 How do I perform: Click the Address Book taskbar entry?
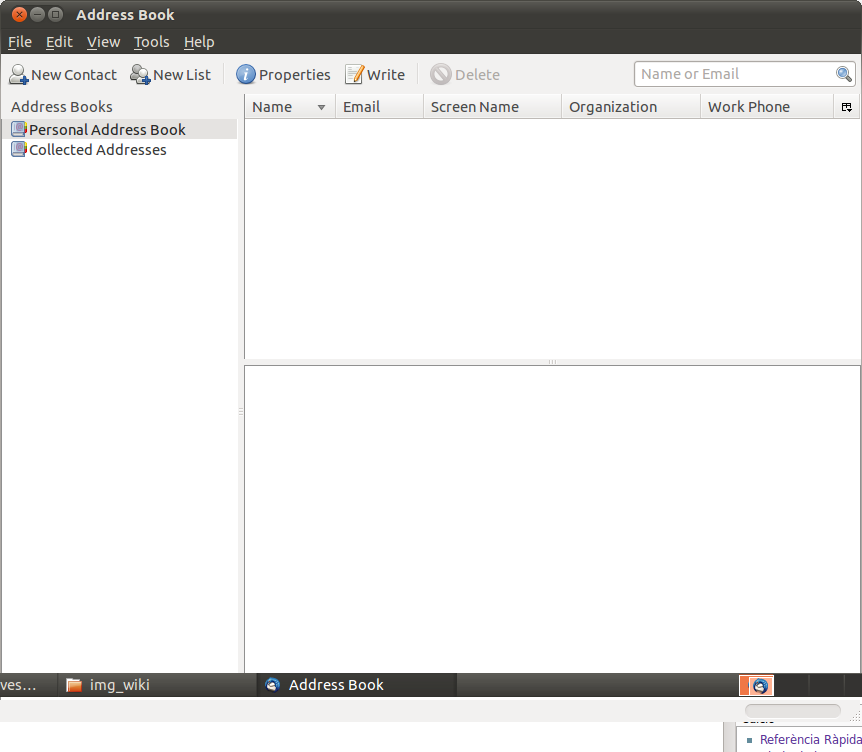pyautogui.click(x=335, y=685)
